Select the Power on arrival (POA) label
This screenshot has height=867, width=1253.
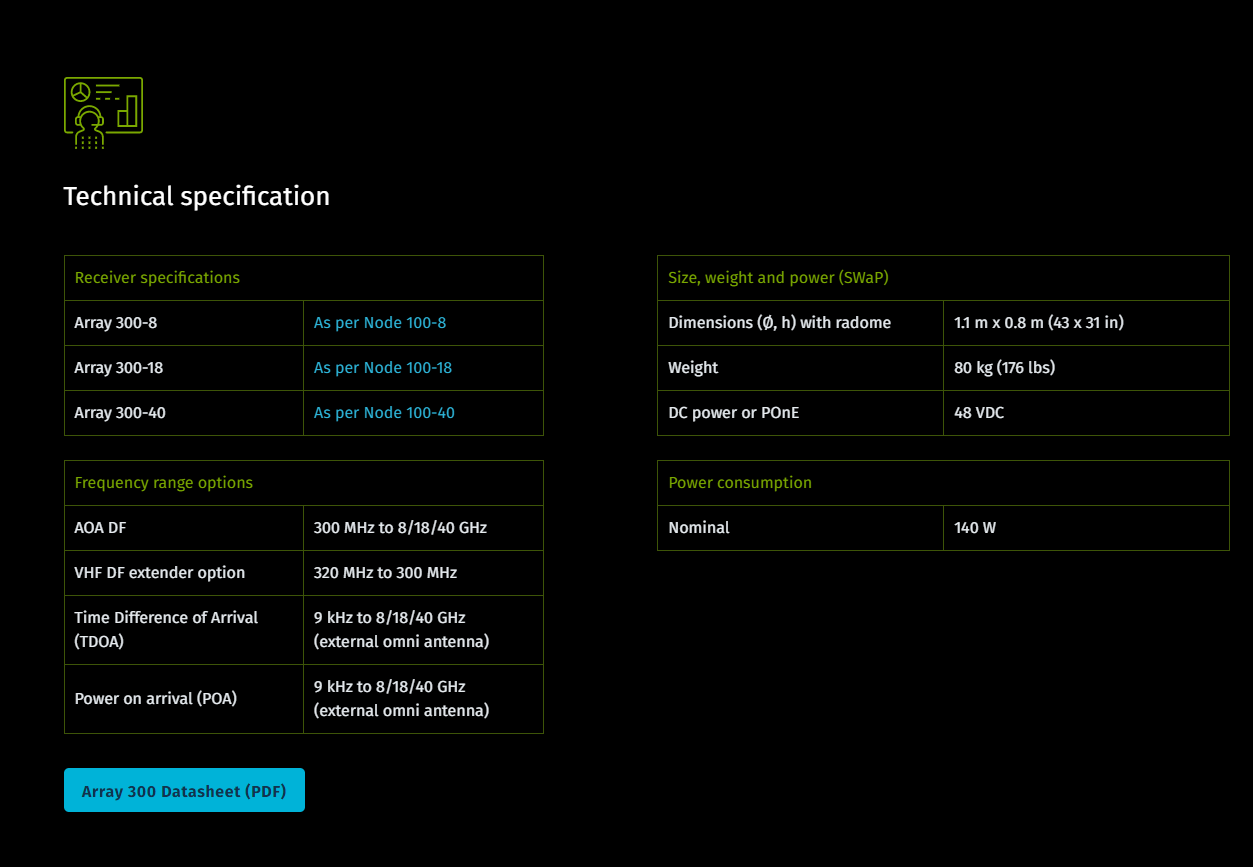pos(156,699)
